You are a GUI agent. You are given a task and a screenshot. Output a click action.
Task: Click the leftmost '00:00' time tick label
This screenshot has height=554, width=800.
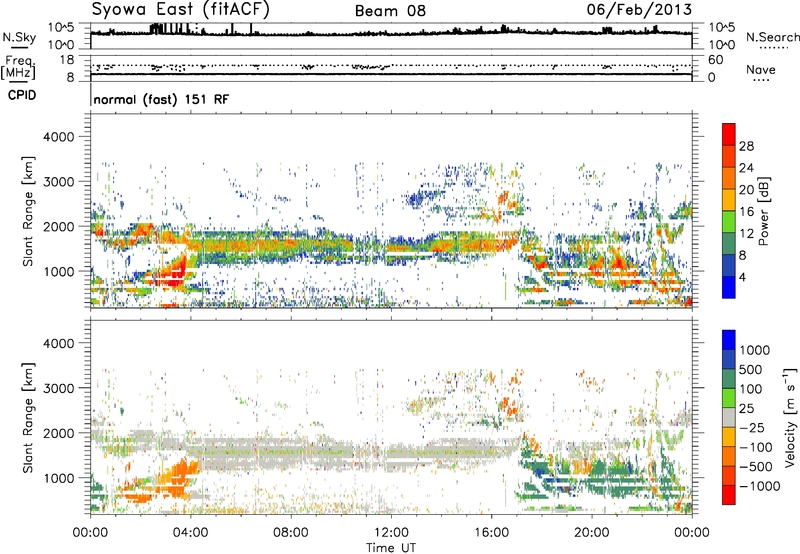click(x=91, y=533)
